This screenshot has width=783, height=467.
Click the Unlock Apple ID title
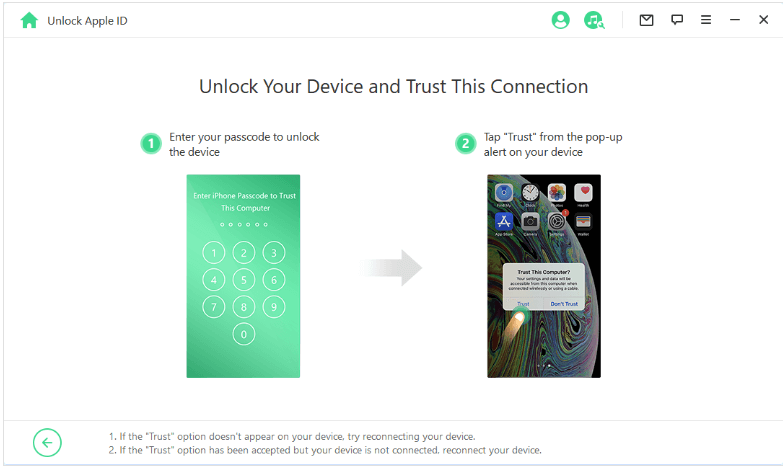[x=87, y=21]
